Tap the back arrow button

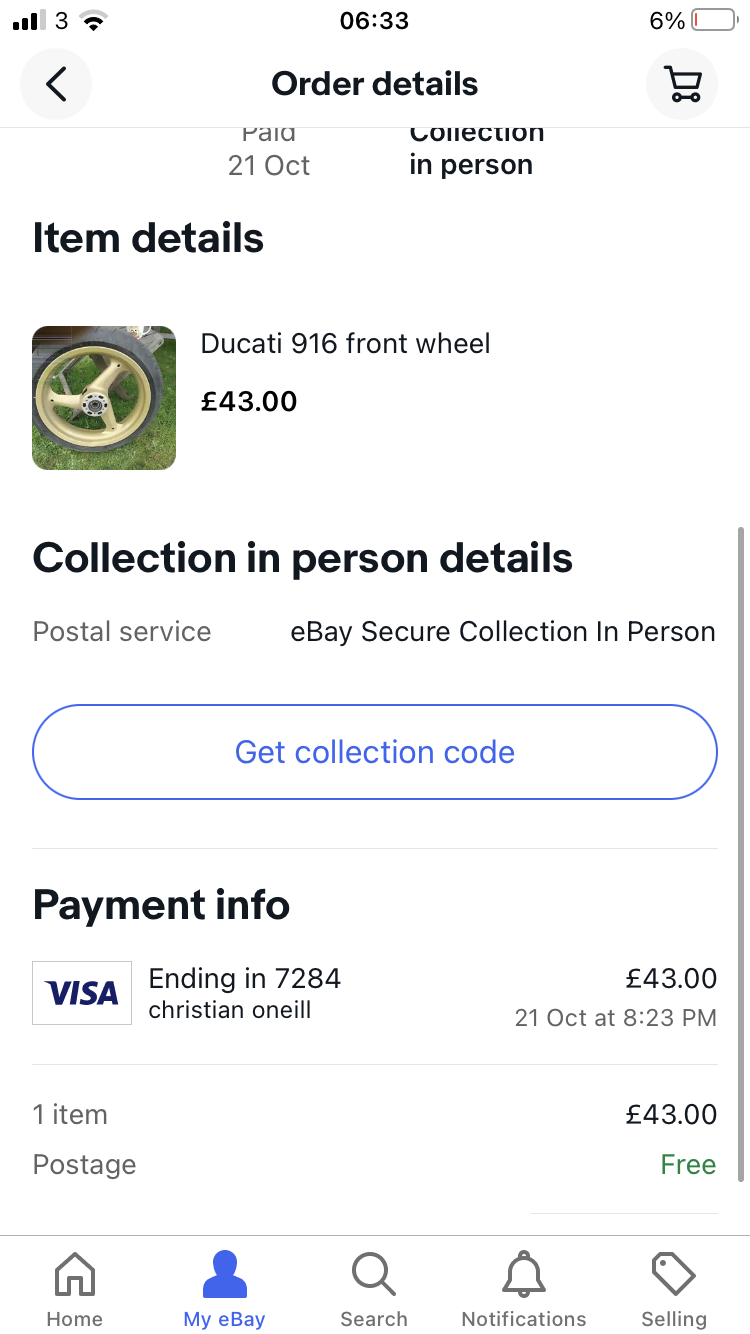(x=56, y=84)
